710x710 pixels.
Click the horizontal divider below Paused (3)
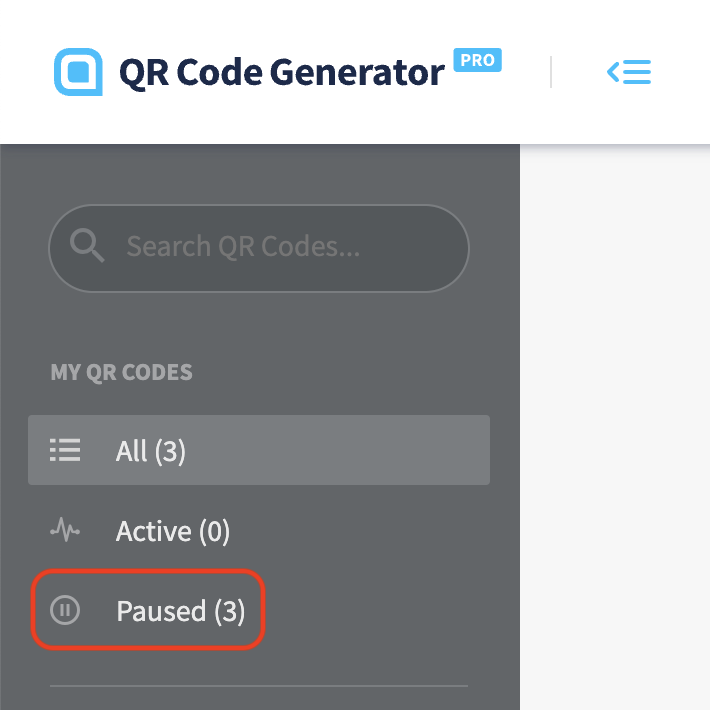(259, 686)
